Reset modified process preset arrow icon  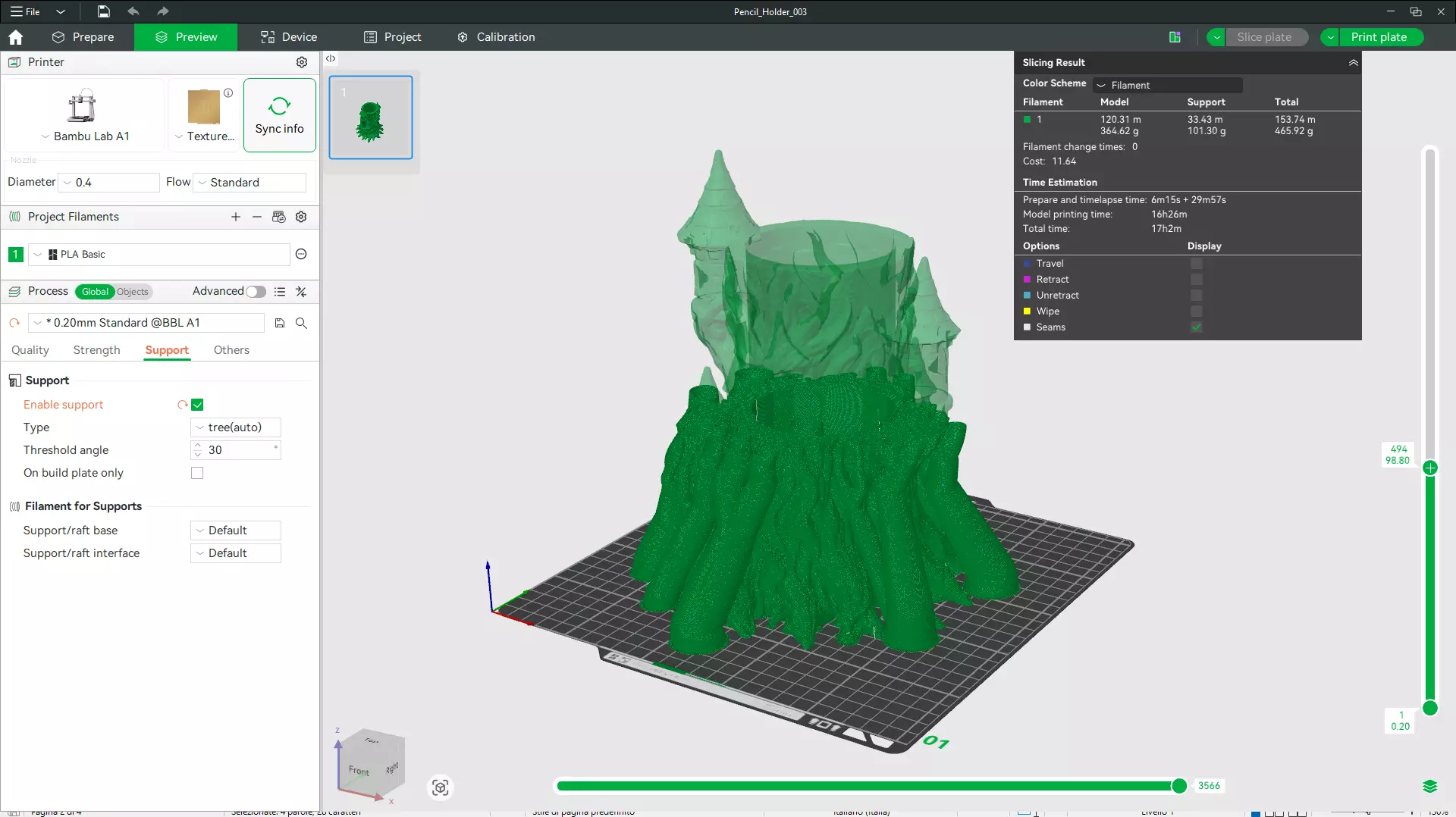14,323
